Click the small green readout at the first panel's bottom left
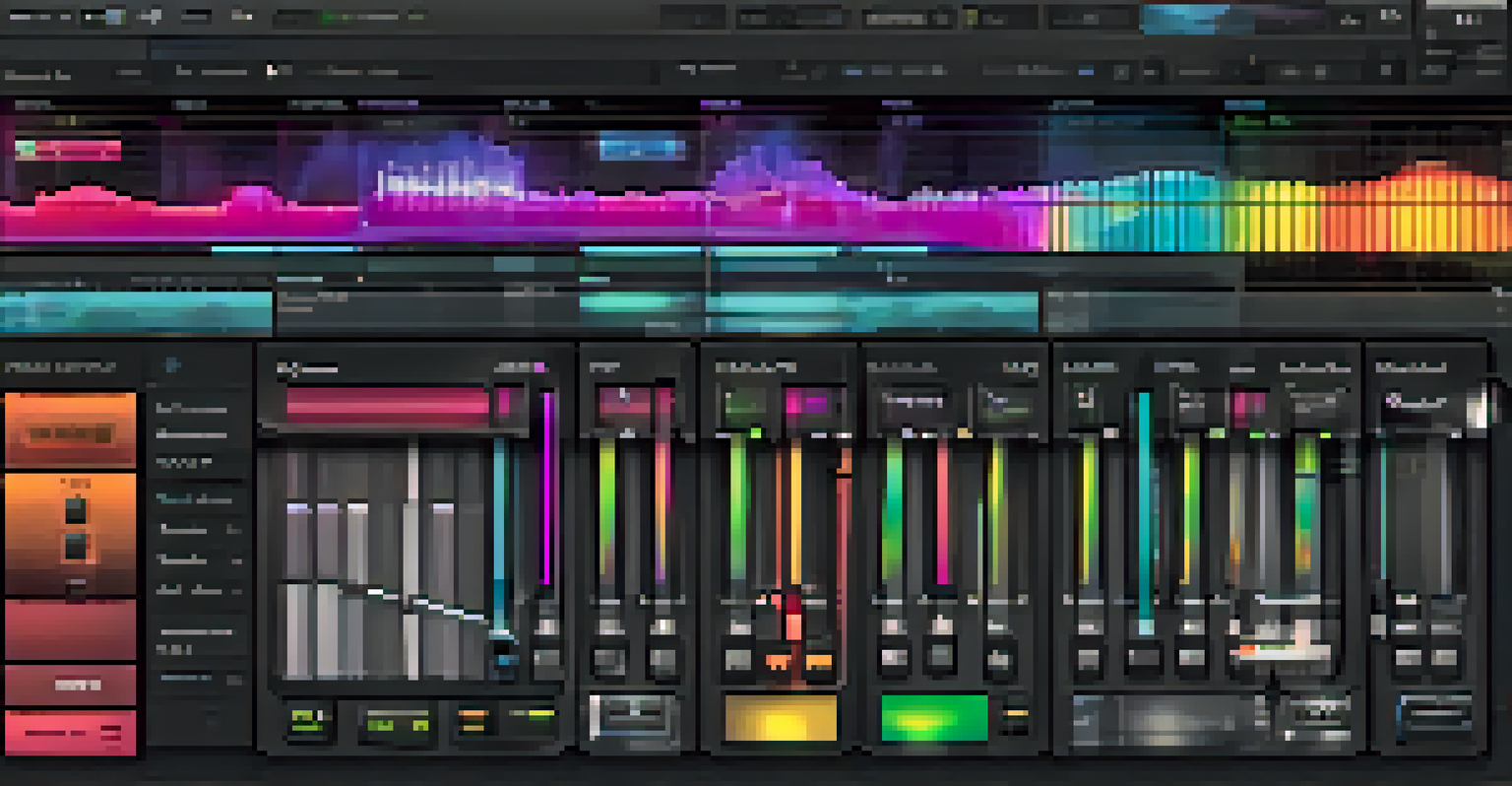Screen dimensions: 1512x786 (308, 721)
